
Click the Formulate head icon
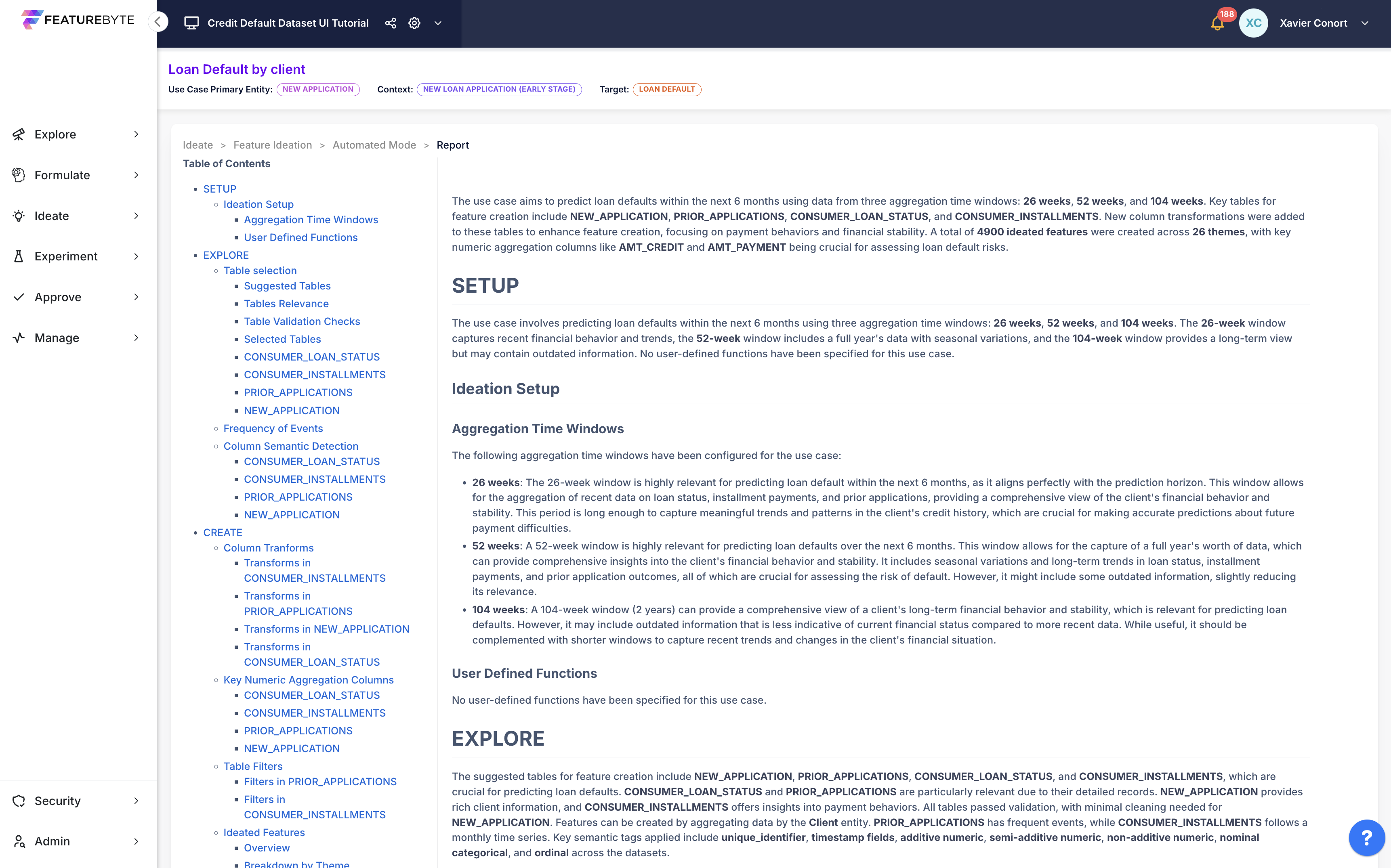click(x=19, y=175)
